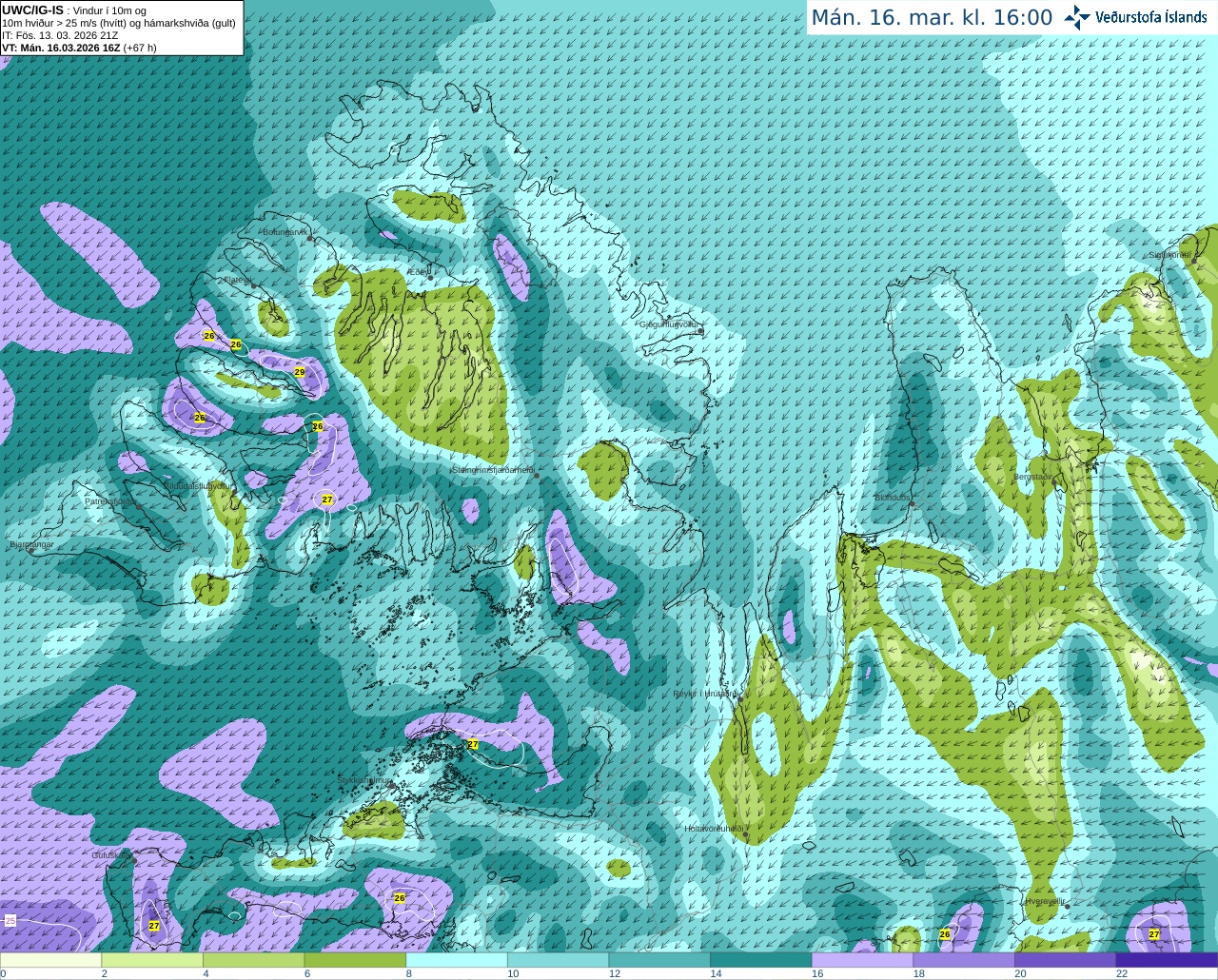Screen dimensions: 1218x980
Task: Click the green 4–6 legend swatch
Action: pos(253,960)
